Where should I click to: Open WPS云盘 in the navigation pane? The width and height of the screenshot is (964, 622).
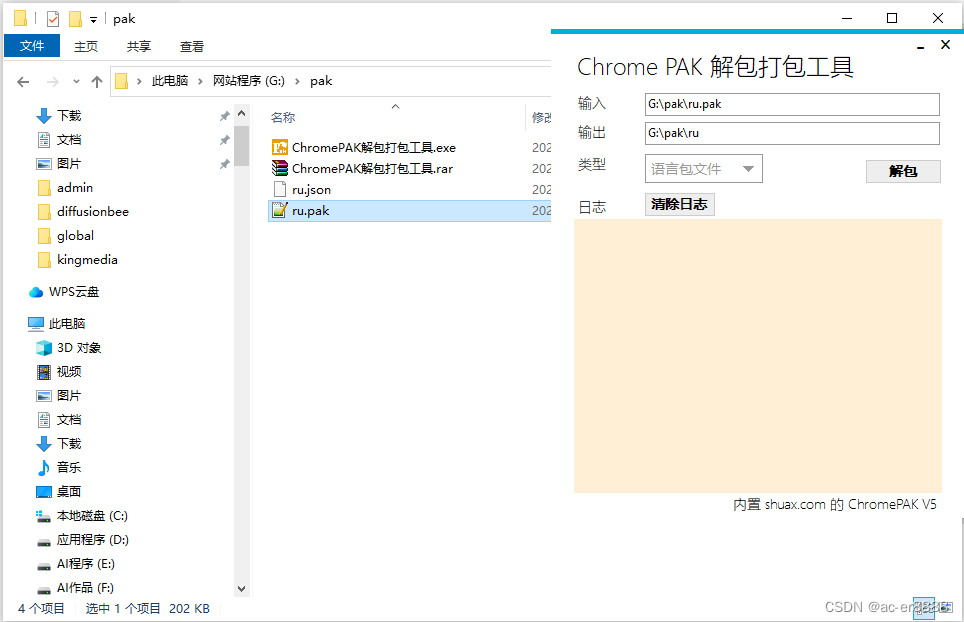click(x=74, y=292)
